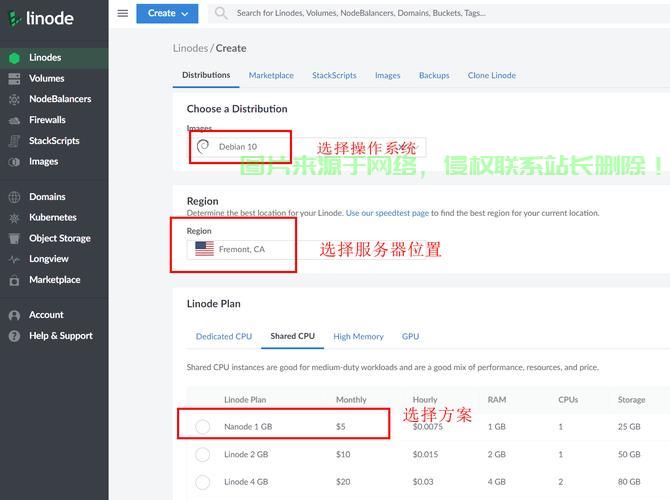Open the Region selection dropdown
The width and height of the screenshot is (670, 500).
(306, 249)
